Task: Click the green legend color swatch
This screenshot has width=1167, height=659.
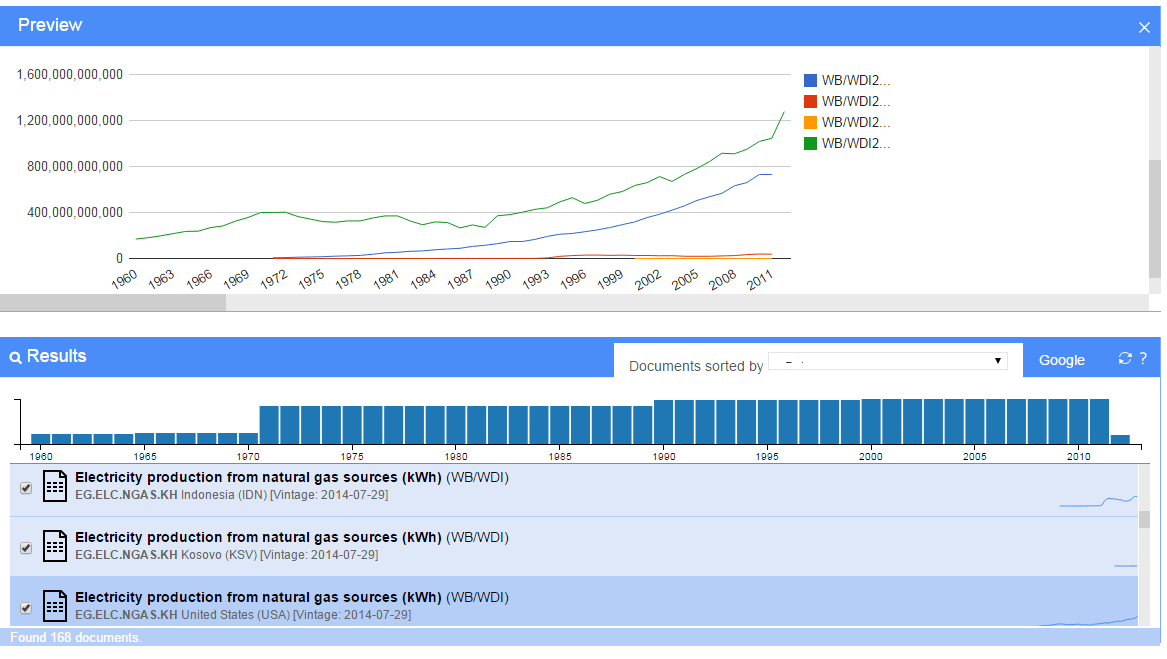Action: click(x=811, y=144)
